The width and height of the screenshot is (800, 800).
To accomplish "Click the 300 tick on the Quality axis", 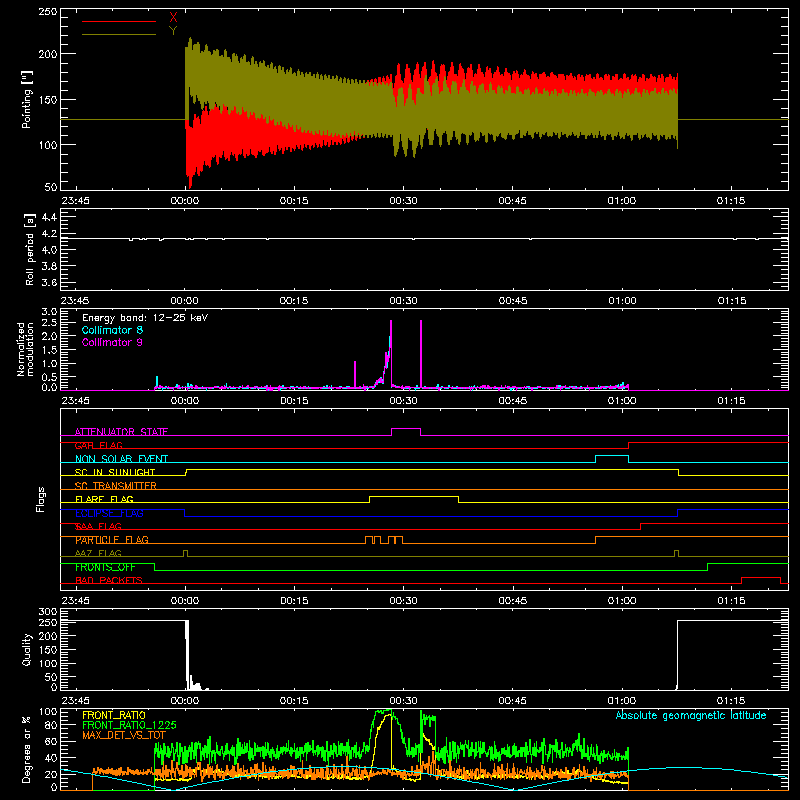I will (48, 612).
